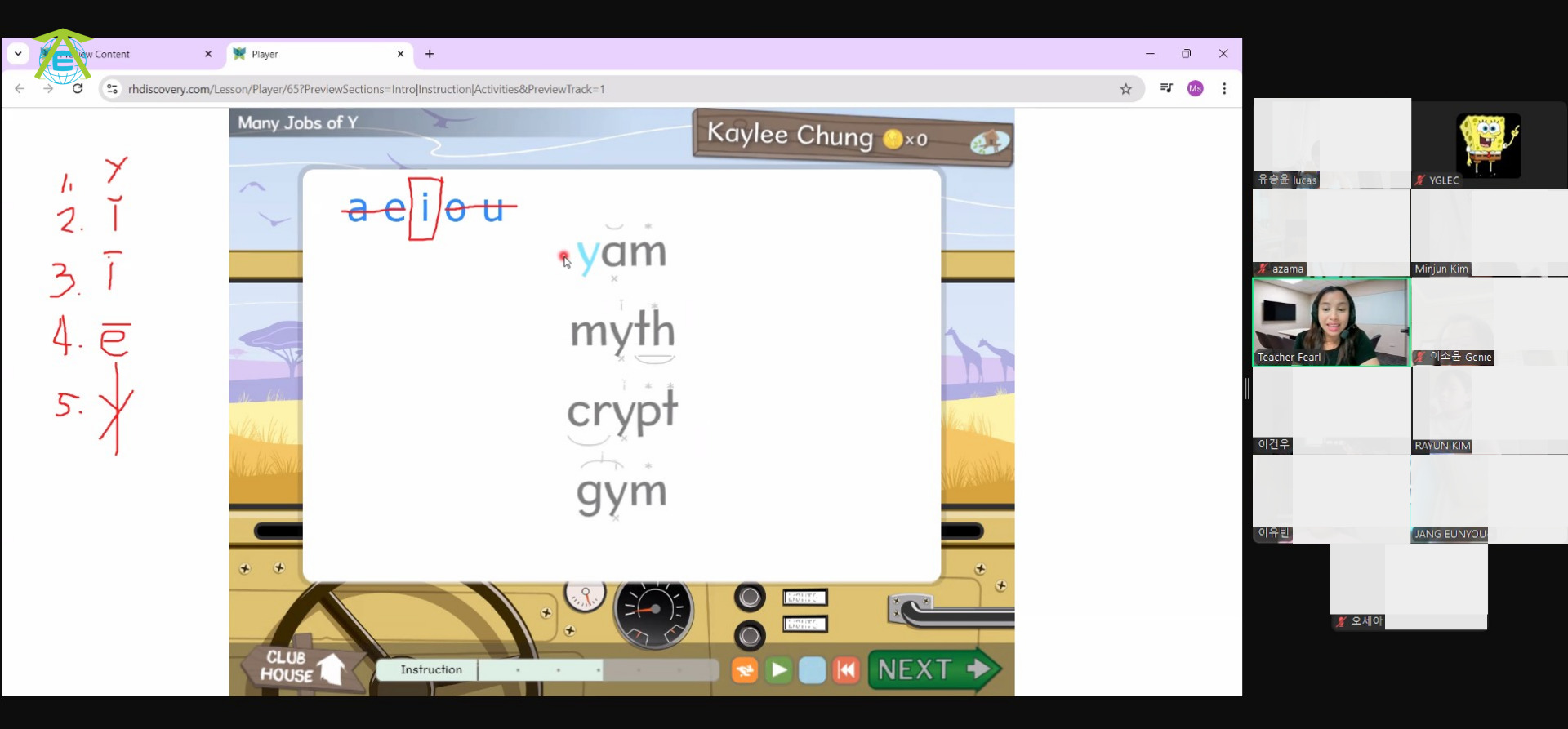This screenshot has height=729, width=1568.
Task: Minimize the browser window
Action: pyautogui.click(x=1150, y=54)
